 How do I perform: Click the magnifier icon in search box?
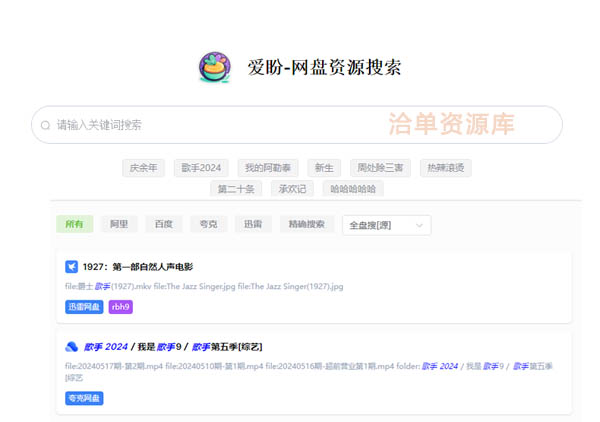pyautogui.click(x=46, y=125)
